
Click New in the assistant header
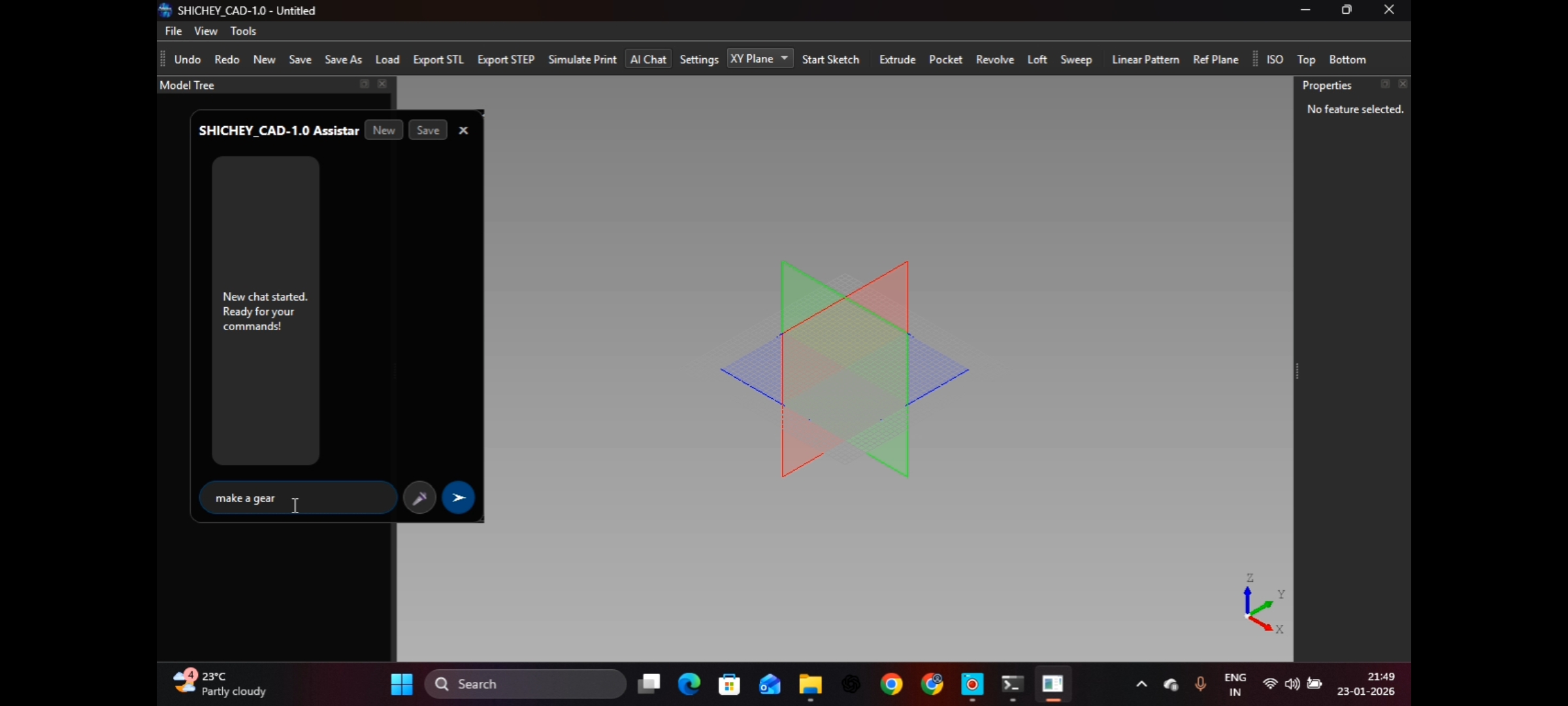point(384,130)
